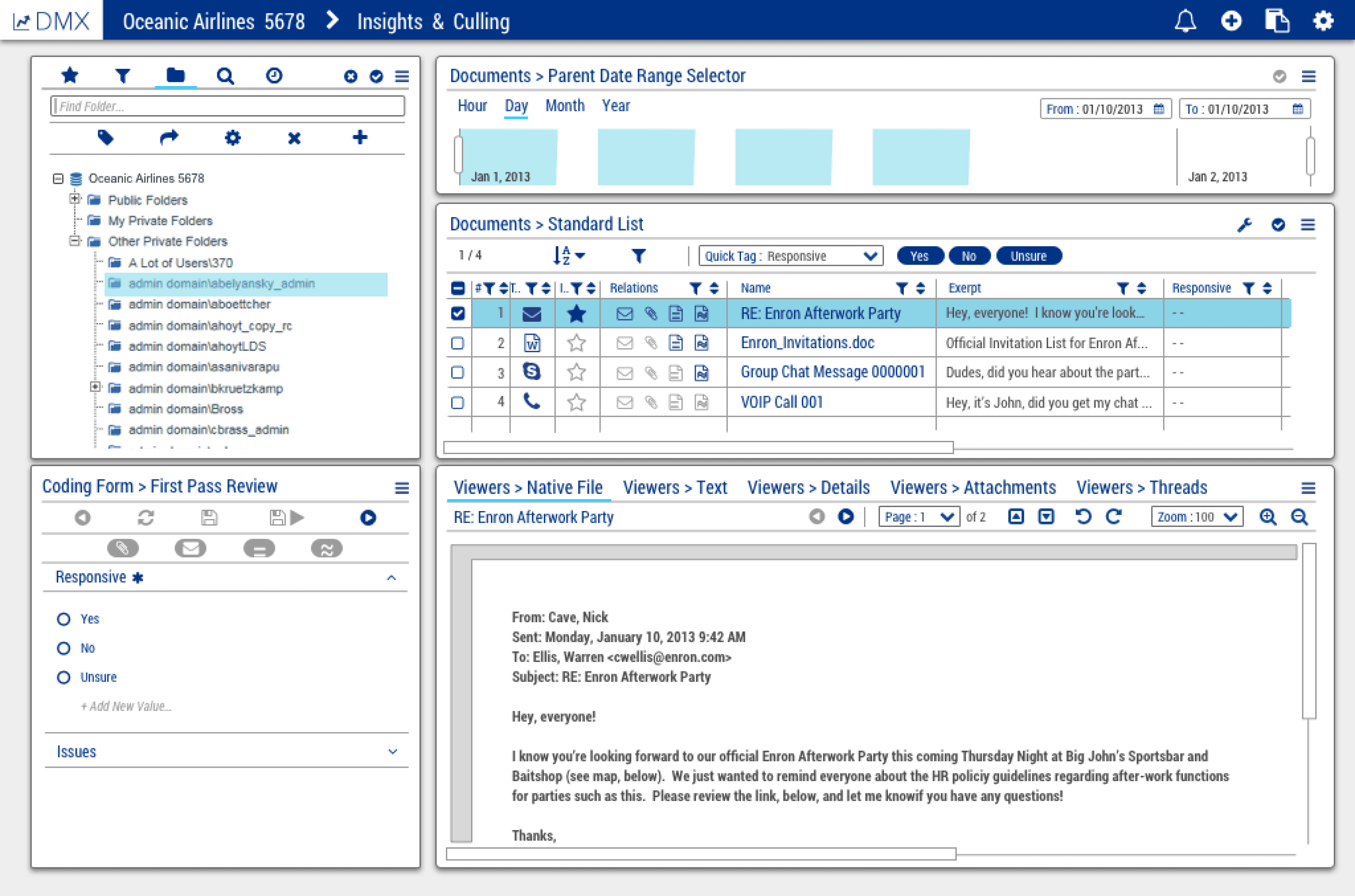Screen dimensions: 1355x896
Task: Click the phone icon in VOIP Call row
Action: click(x=531, y=402)
